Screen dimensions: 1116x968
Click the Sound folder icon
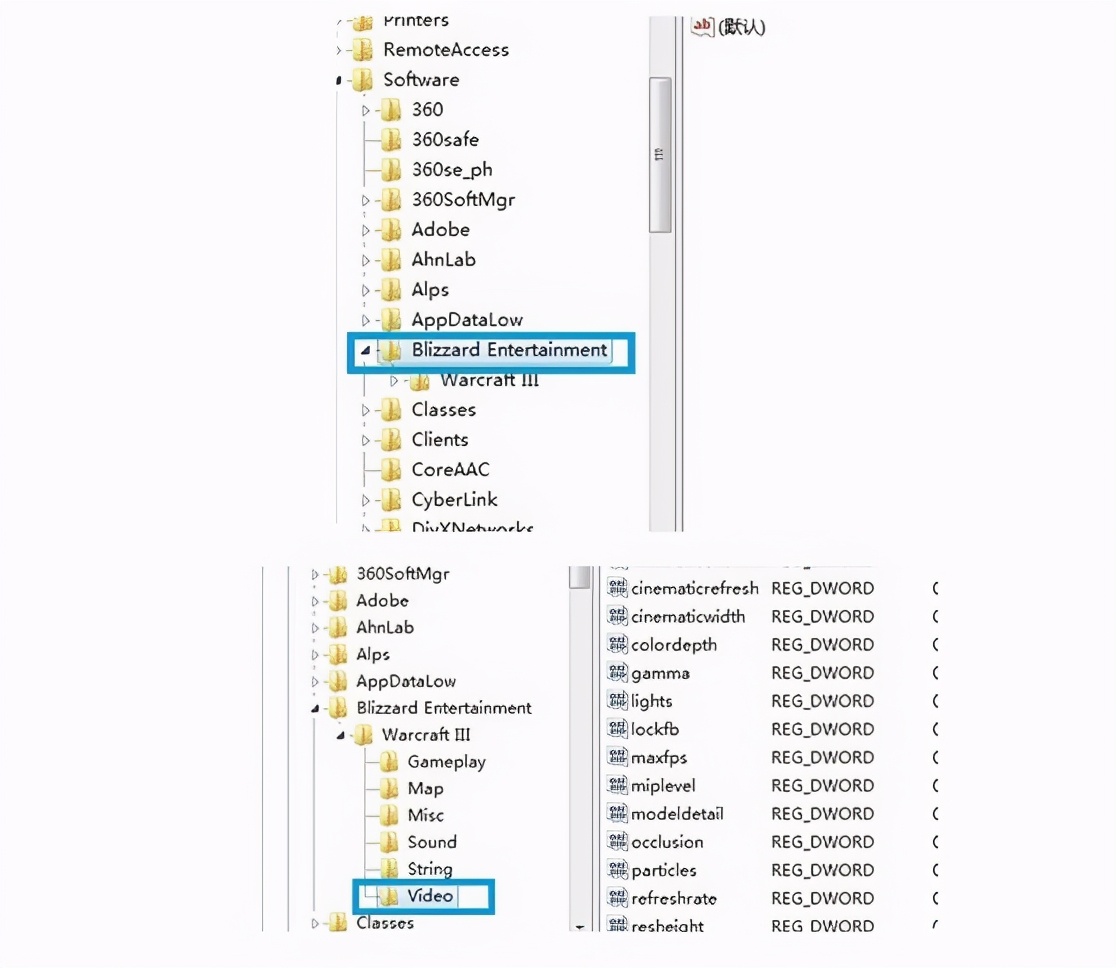pyautogui.click(x=389, y=843)
